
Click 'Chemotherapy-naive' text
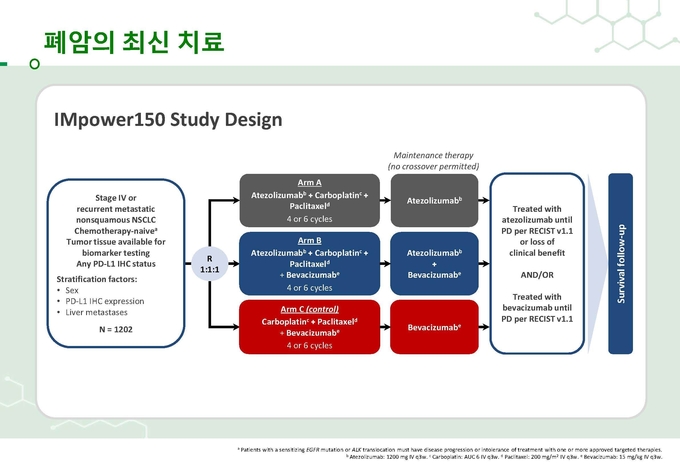115,231
